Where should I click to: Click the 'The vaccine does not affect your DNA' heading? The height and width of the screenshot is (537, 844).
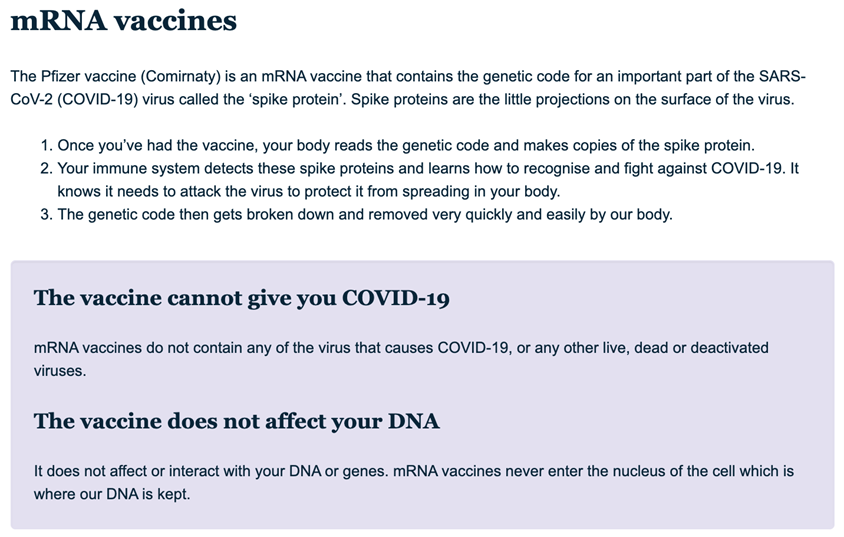tap(236, 421)
